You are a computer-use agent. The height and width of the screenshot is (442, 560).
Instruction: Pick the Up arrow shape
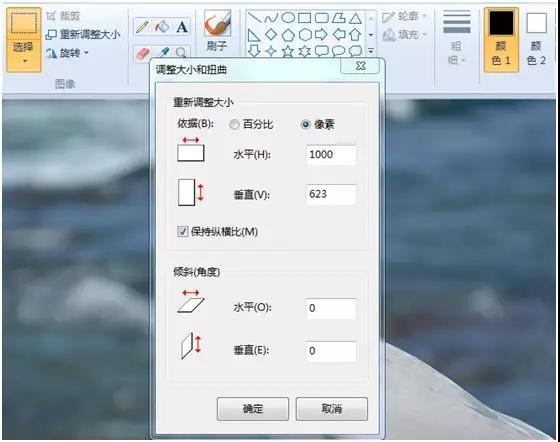tap(355, 35)
